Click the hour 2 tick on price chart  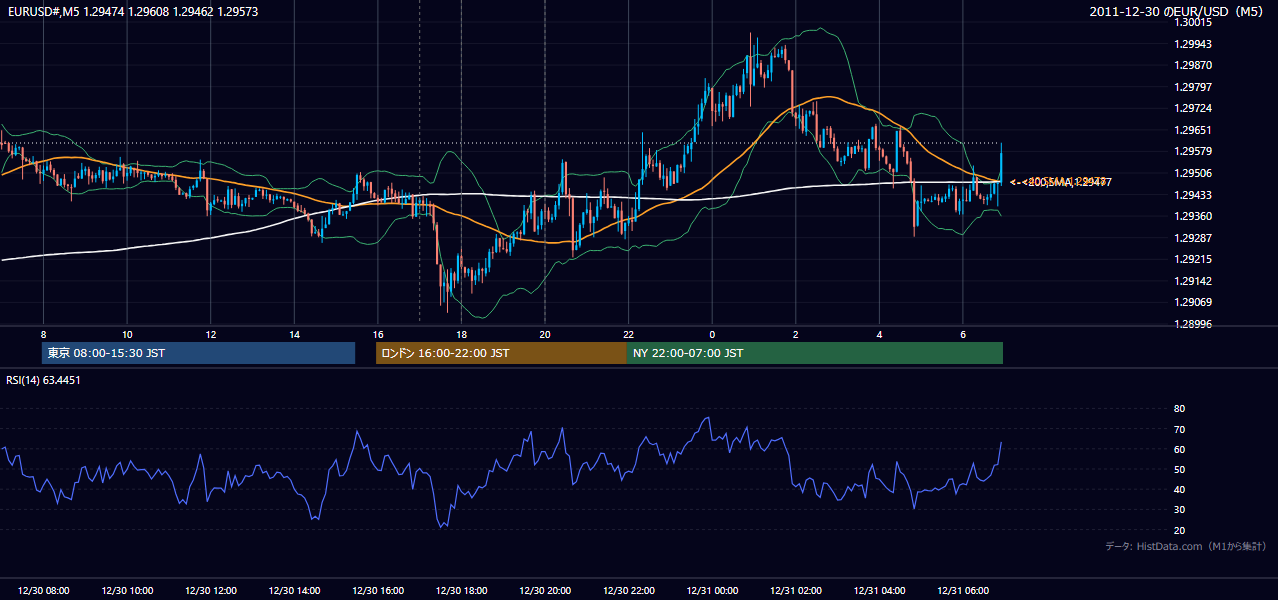795,334
